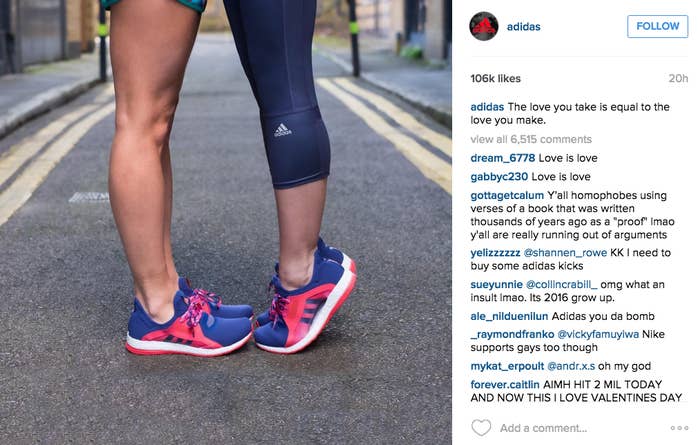The height and width of the screenshot is (445, 700).
Task: Click the adidas shoes post photo
Action: click(x=226, y=222)
